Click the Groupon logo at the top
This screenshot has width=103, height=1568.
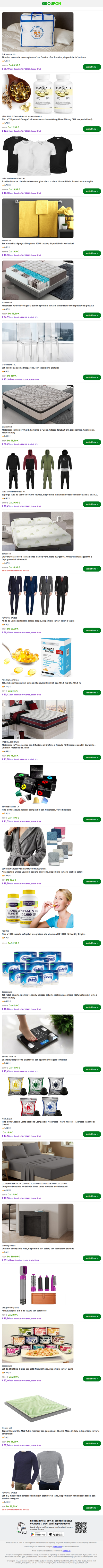(51, 4)
